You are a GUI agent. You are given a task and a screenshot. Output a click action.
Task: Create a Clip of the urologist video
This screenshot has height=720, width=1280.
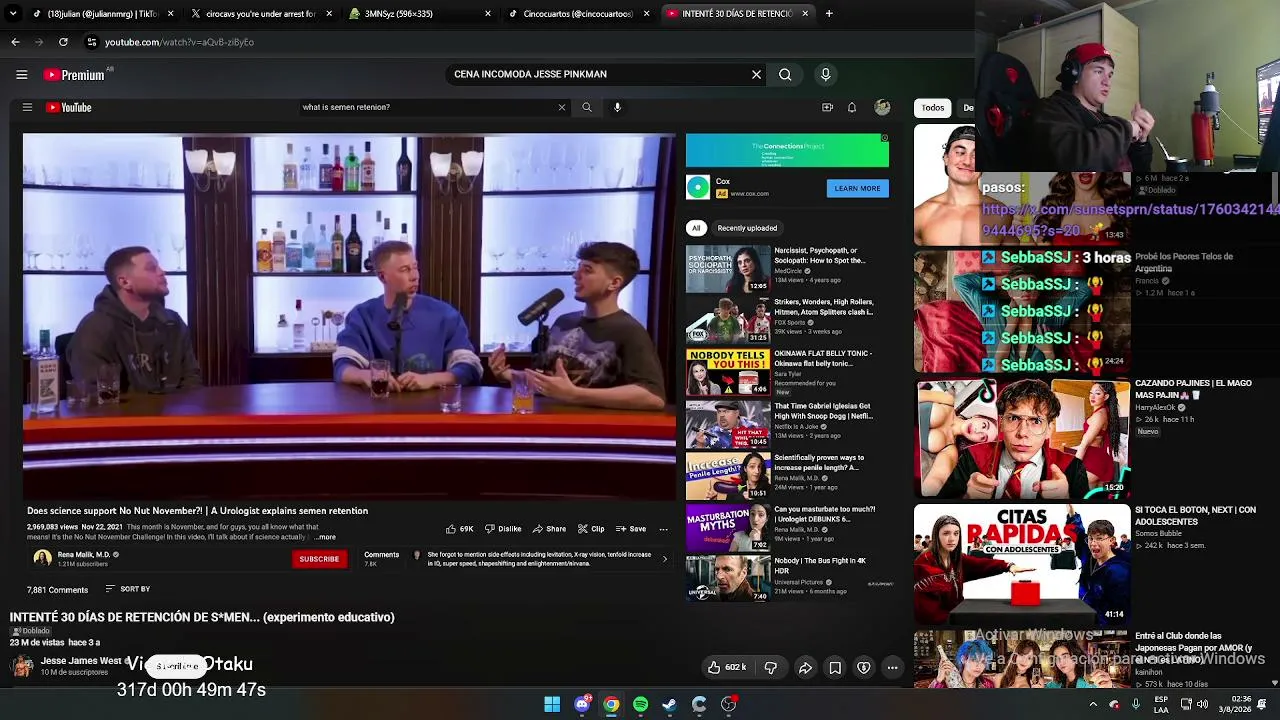591,529
